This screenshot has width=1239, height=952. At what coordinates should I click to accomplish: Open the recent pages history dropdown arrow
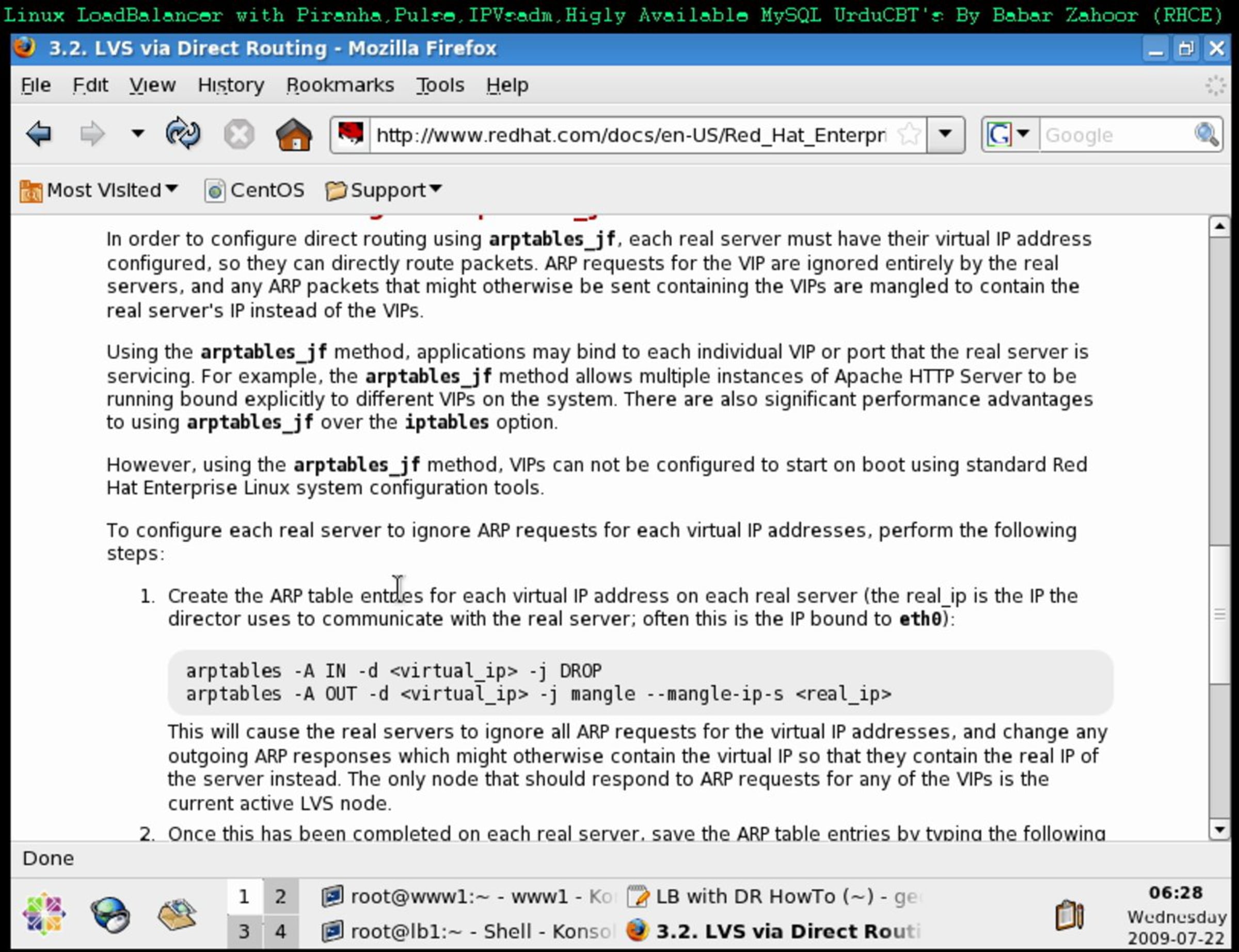pos(137,134)
